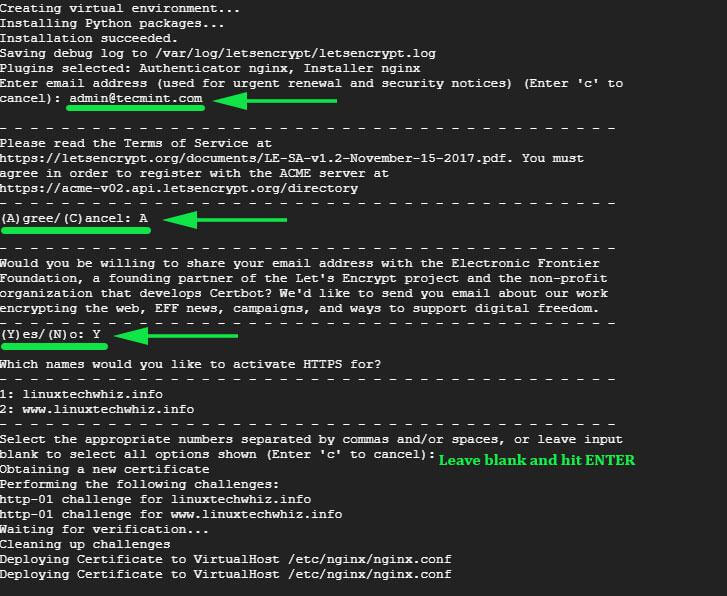The height and width of the screenshot is (596, 727).
Task: Click the green arrow beside Agree/Cancel prompt
Action: tap(225, 220)
